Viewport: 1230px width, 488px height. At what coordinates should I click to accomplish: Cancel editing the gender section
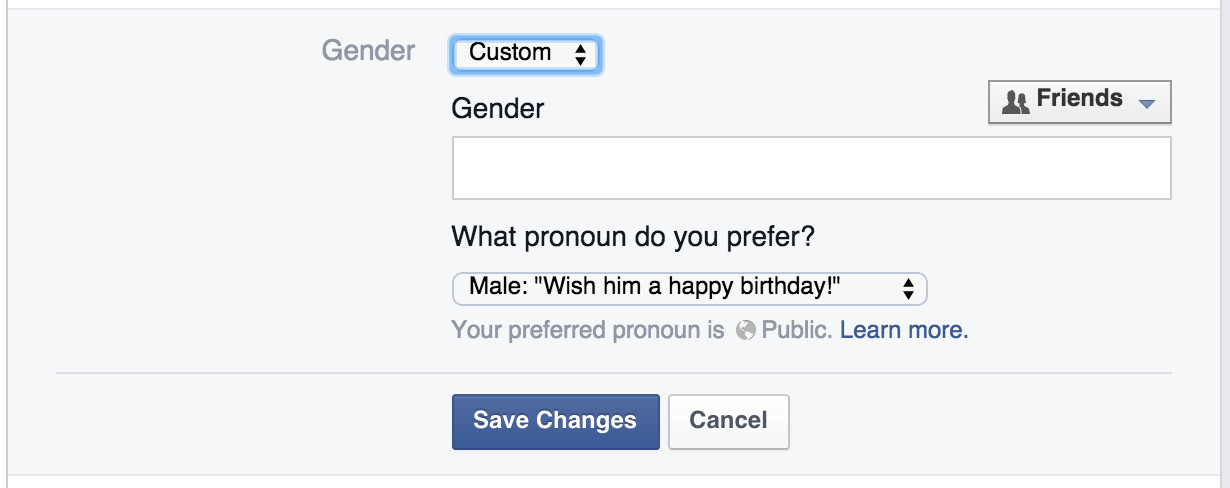tap(728, 421)
